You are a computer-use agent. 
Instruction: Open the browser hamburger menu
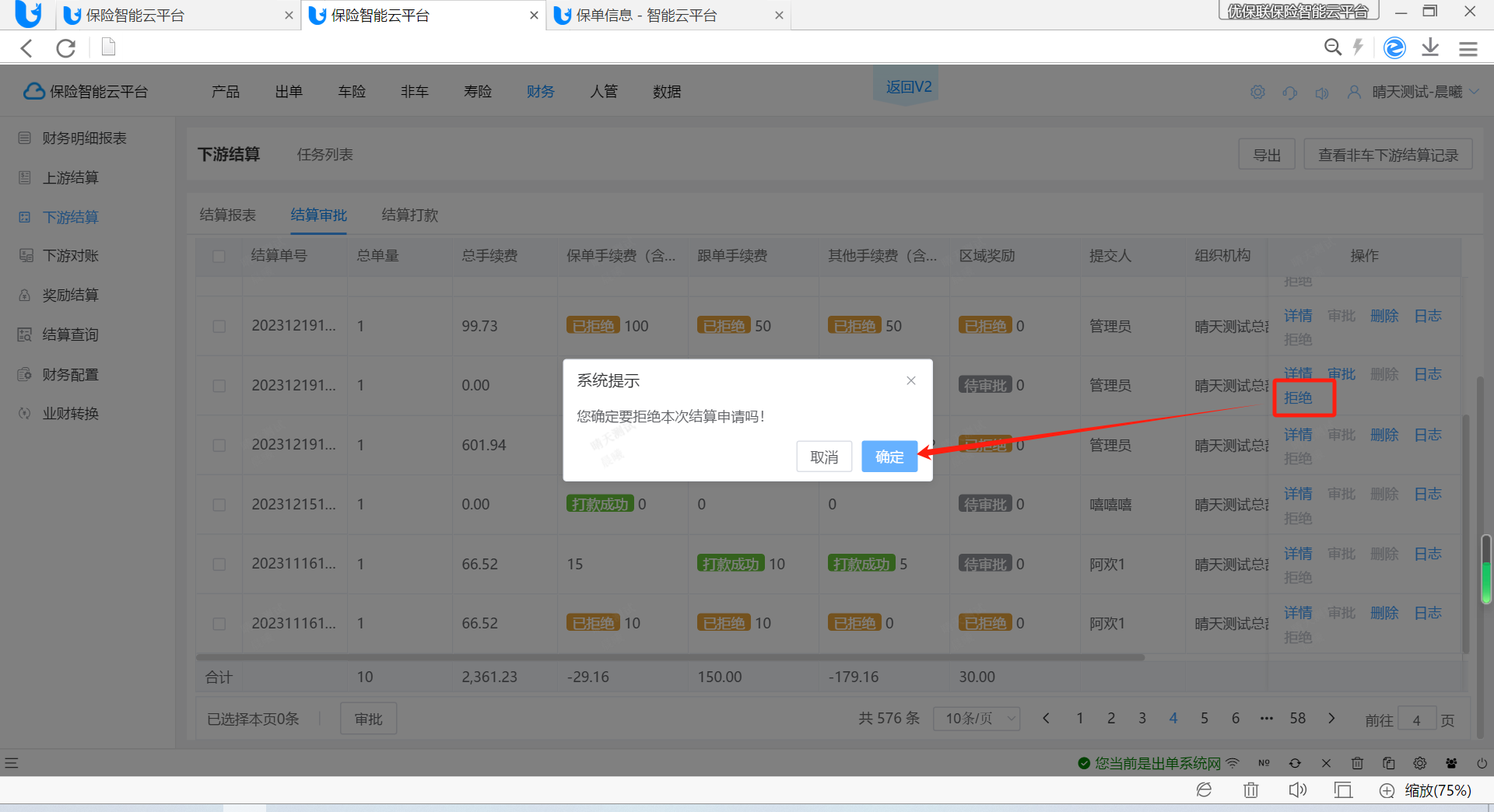point(1468,48)
